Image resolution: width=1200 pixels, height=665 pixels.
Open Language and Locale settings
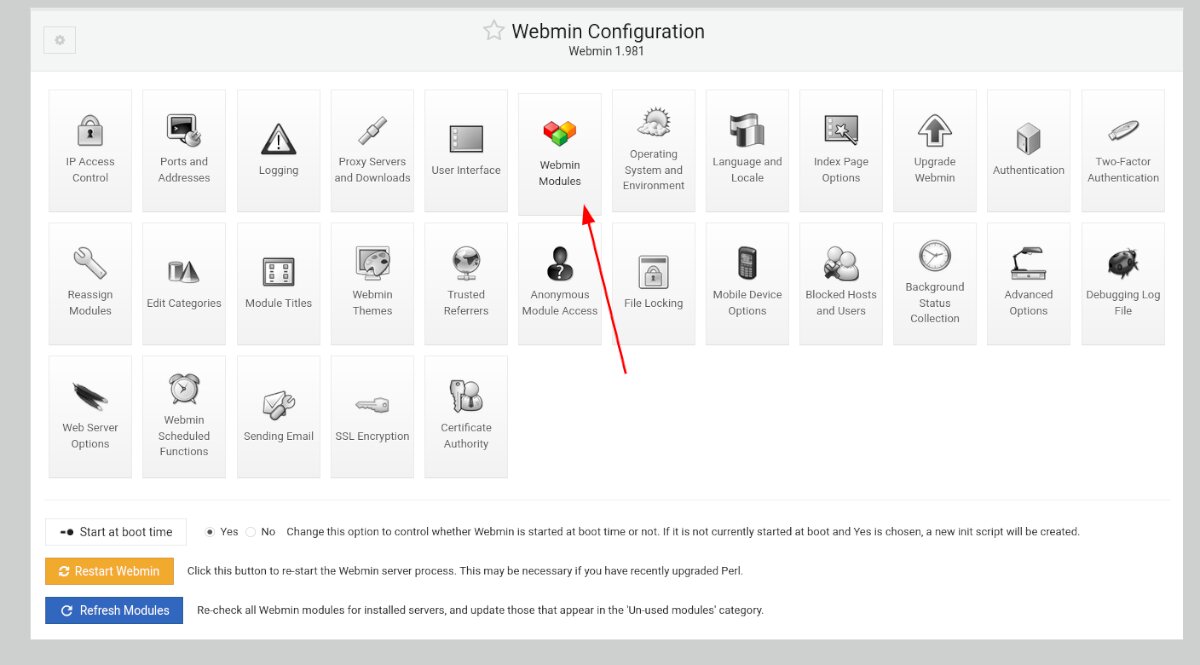pos(747,150)
